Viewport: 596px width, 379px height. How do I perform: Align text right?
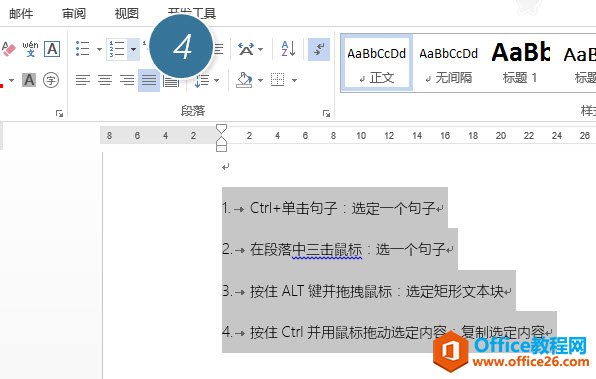[x=127, y=80]
